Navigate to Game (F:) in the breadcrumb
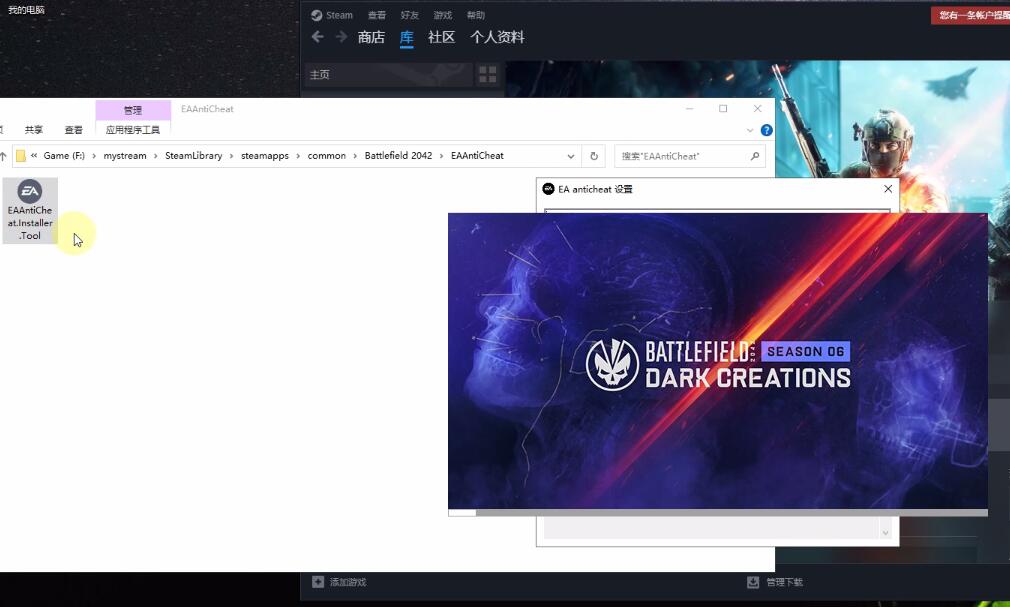This screenshot has width=1010, height=607. [x=64, y=156]
